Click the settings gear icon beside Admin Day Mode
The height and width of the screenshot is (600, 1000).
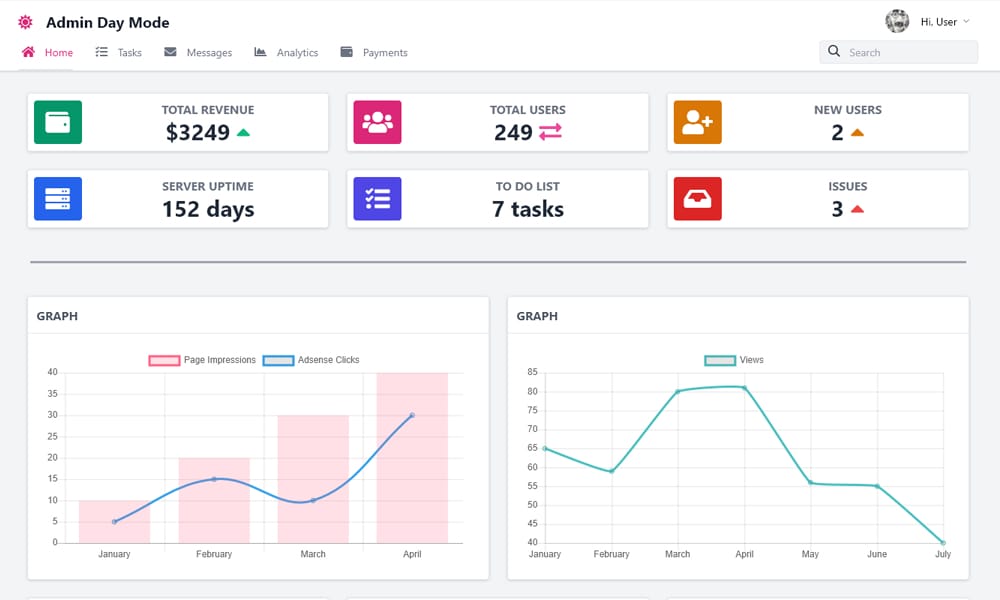24,21
